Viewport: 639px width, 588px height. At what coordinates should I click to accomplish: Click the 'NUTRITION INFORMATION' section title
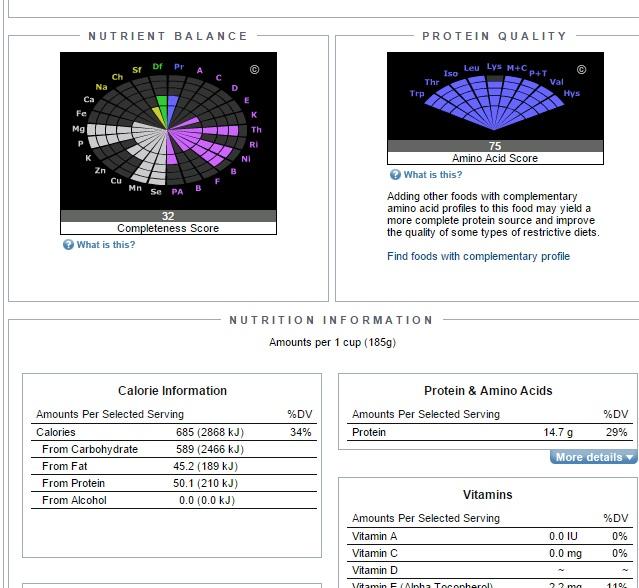pyautogui.click(x=331, y=320)
